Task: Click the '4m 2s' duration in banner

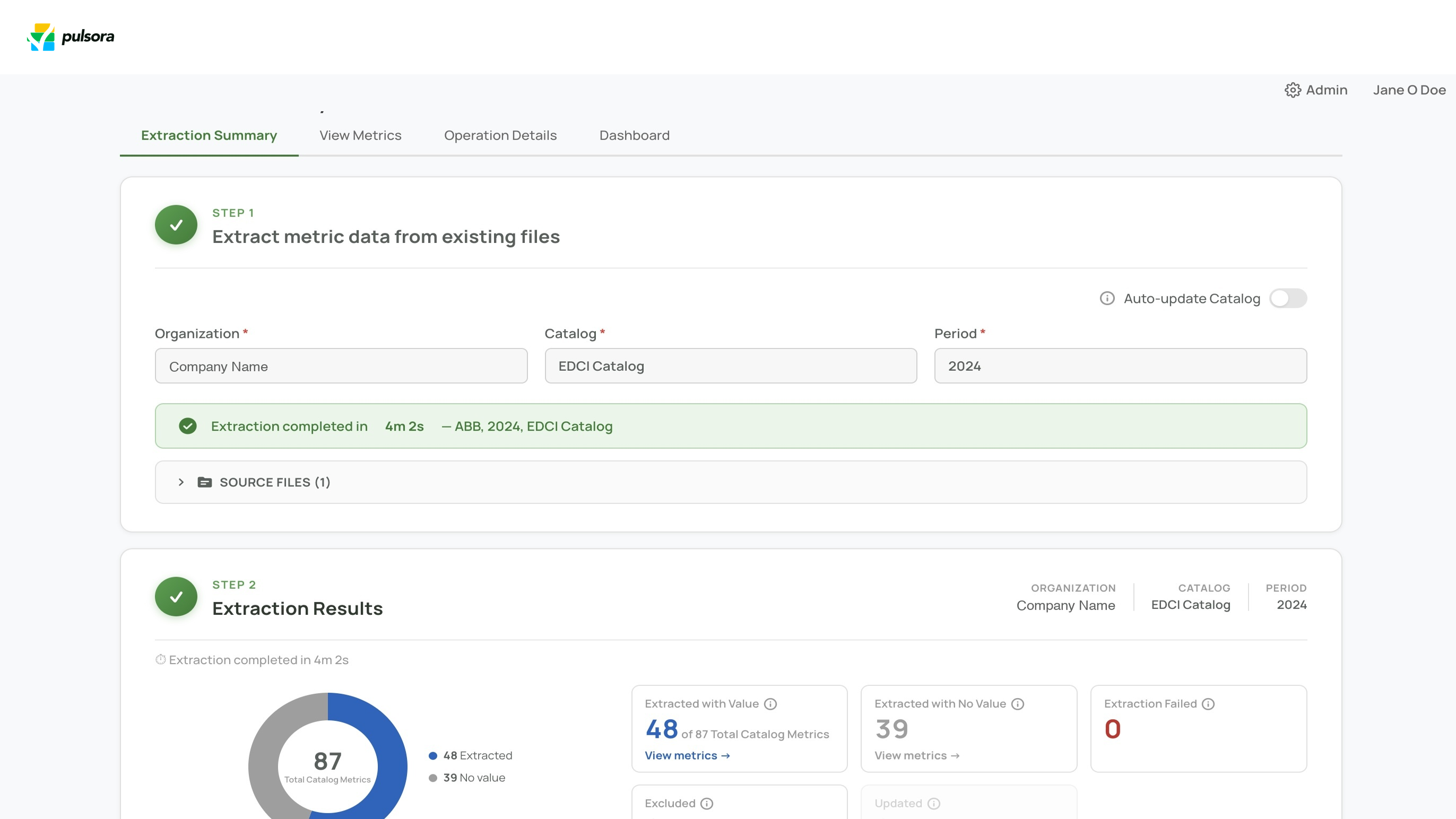Action: pos(404,426)
